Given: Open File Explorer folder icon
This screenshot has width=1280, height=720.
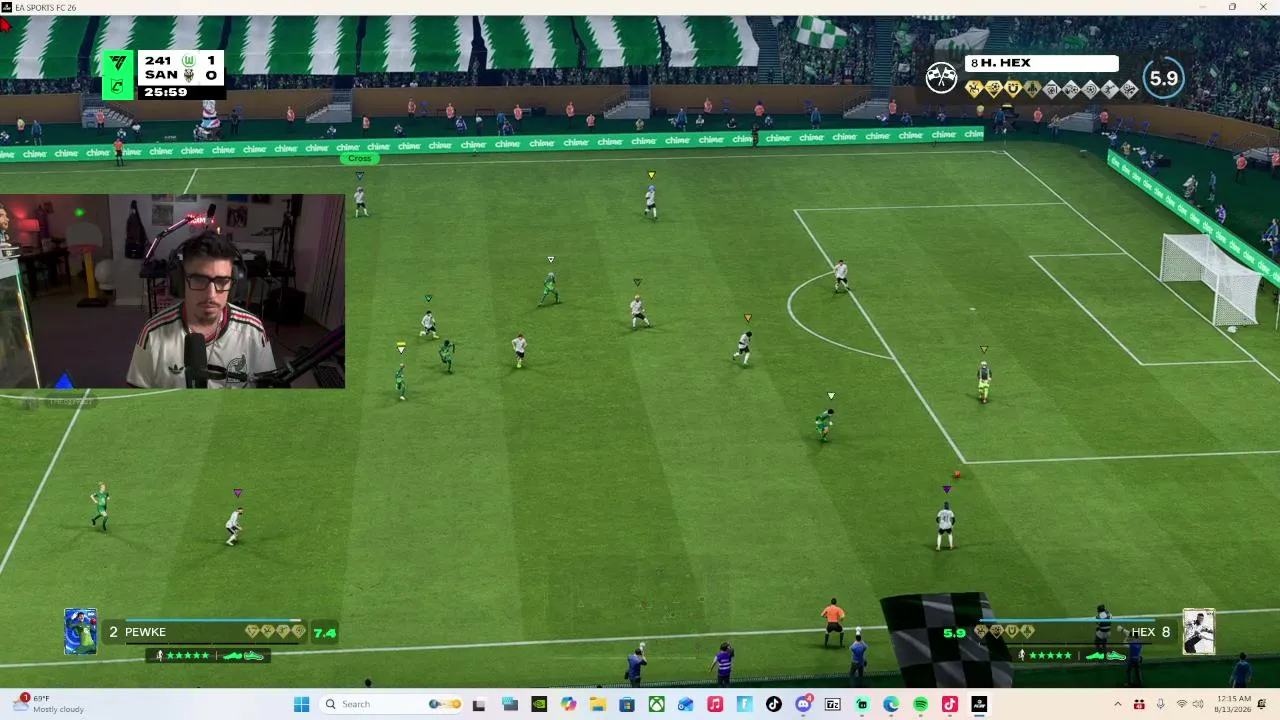Looking at the screenshot, I should pyautogui.click(x=598, y=704).
